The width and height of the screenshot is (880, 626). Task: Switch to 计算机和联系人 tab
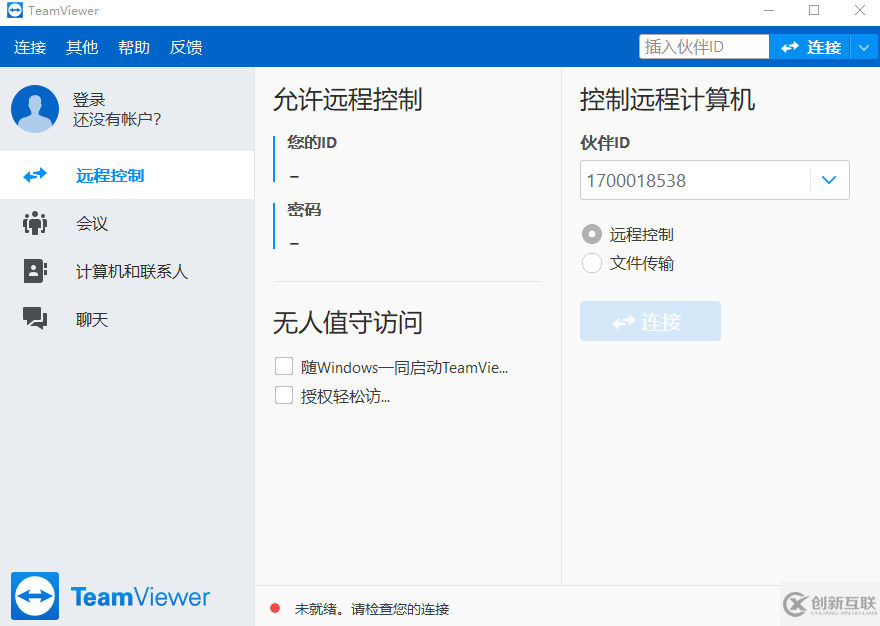(x=127, y=271)
